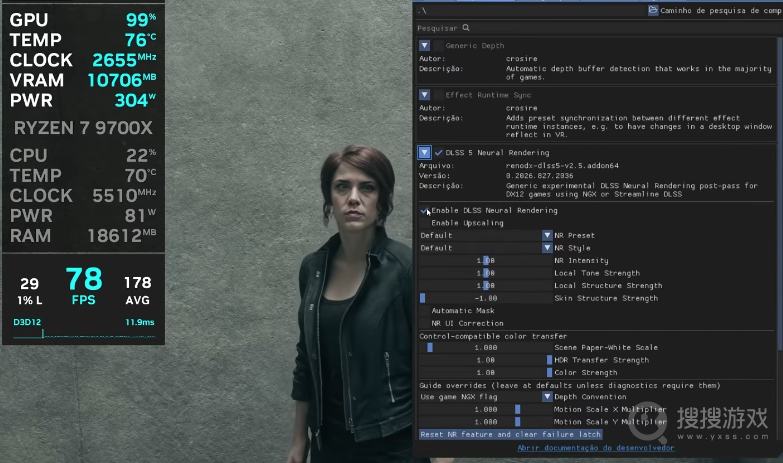Image resolution: width=783 pixels, height=463 pixels.
Task: Disable Enable DLSS Neural Rendering option
Action: (x=424, y=210)
